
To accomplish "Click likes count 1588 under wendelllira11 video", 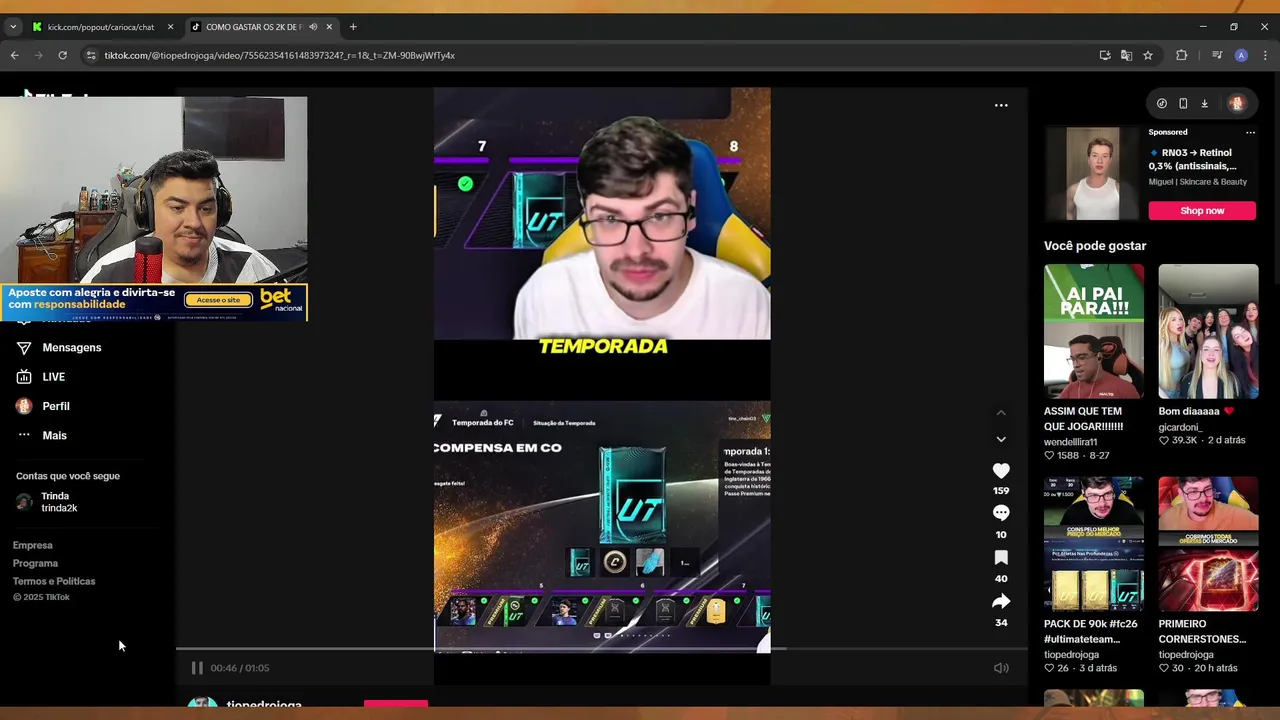I will click(1068, 455).
